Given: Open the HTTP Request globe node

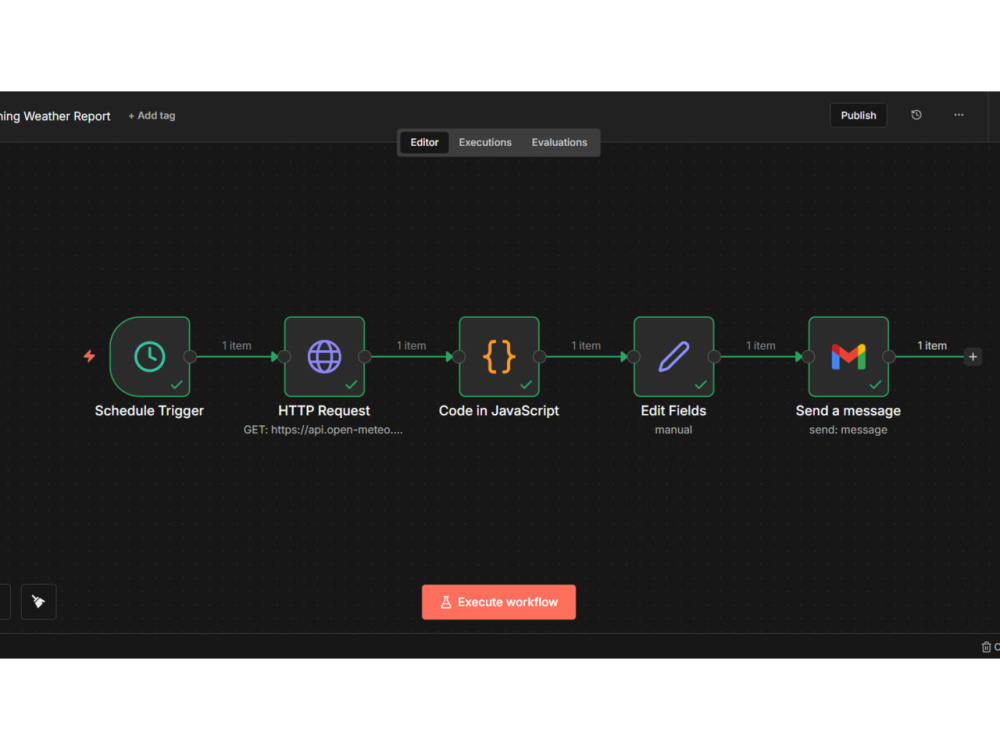Looking at the screenshot, I should (325, 357).
